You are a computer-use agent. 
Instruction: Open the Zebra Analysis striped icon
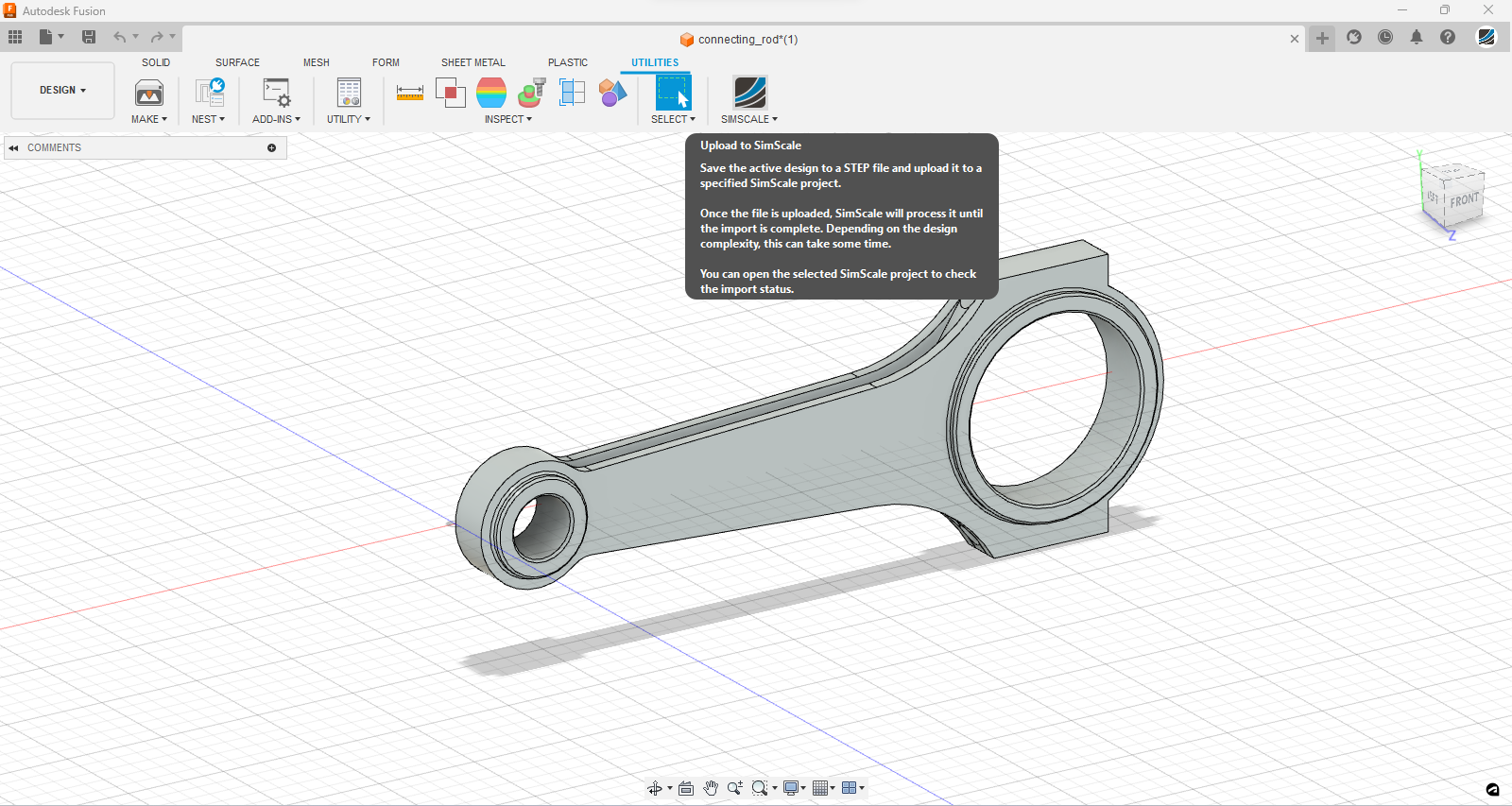point(491,93)
